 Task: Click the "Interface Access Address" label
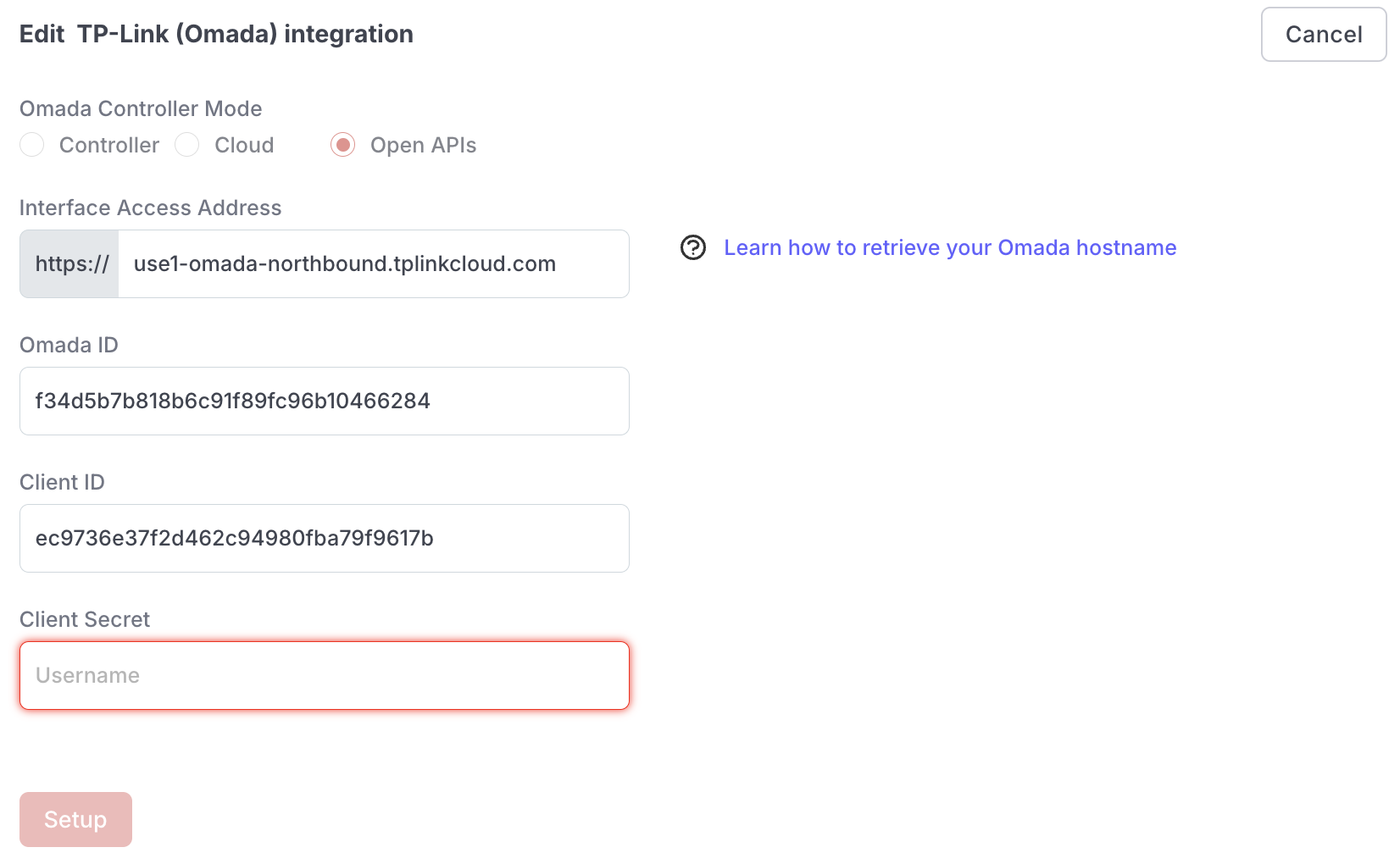tap(150, 208)
